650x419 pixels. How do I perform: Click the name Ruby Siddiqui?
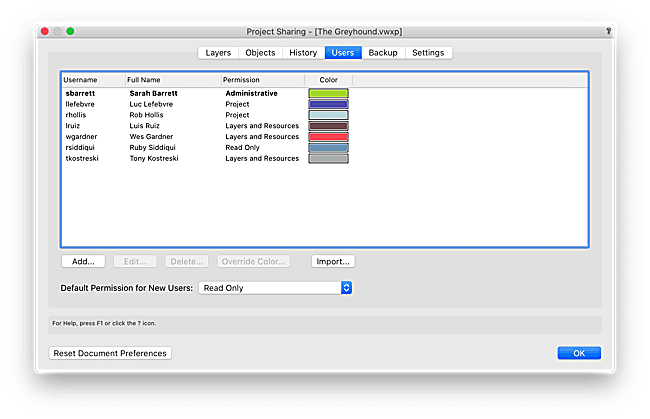[153, 148]
